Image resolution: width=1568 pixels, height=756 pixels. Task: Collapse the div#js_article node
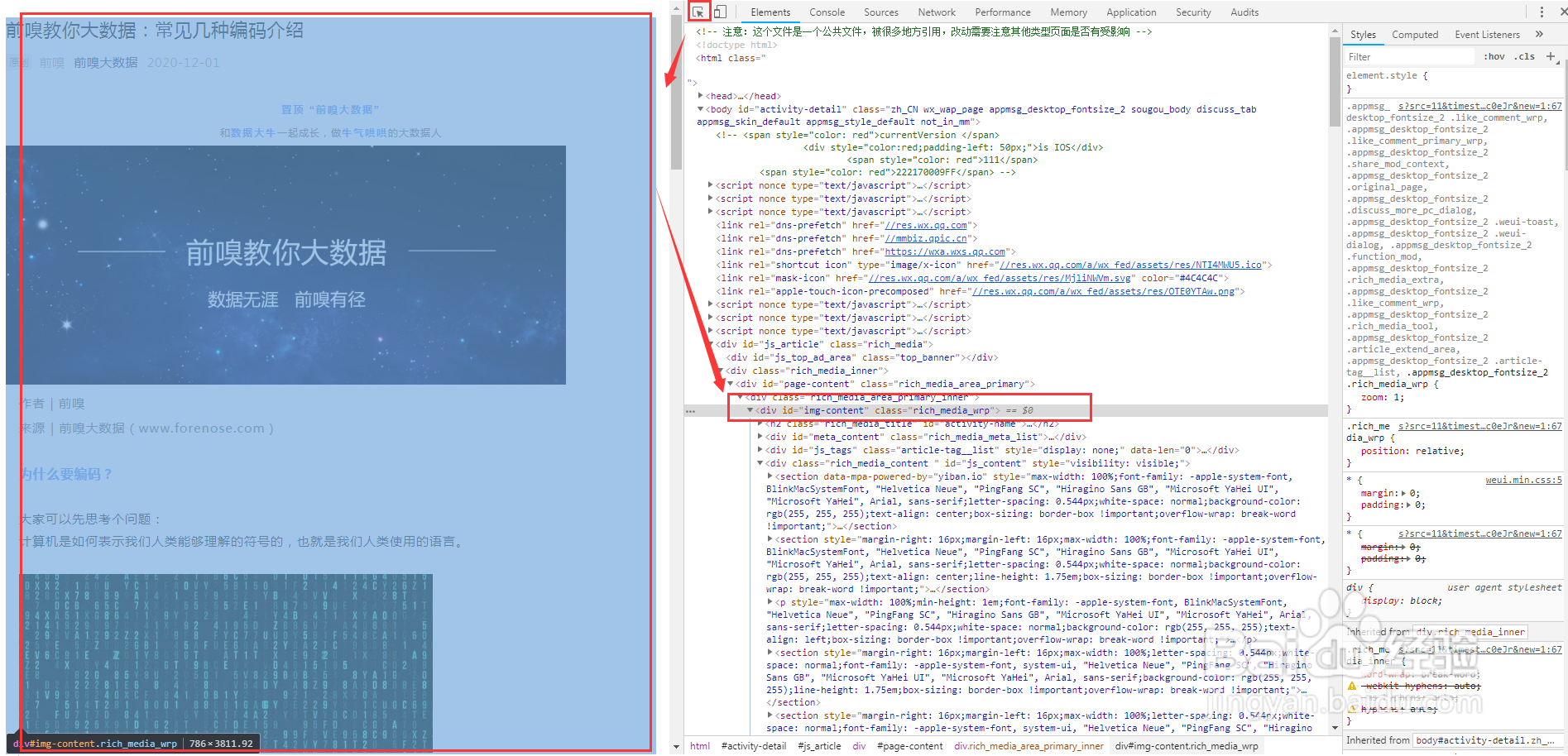tap(711, 344)
